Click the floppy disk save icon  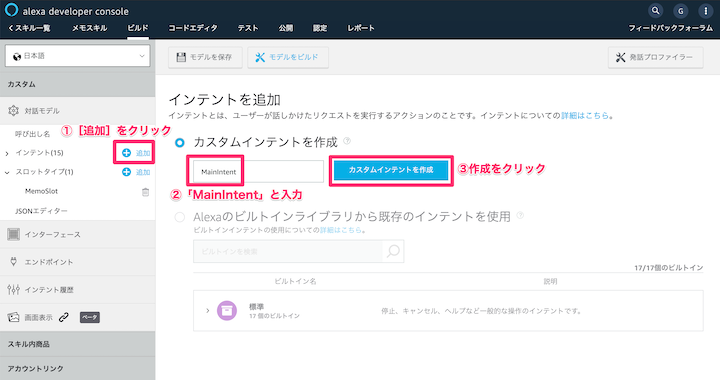(181, 57)
